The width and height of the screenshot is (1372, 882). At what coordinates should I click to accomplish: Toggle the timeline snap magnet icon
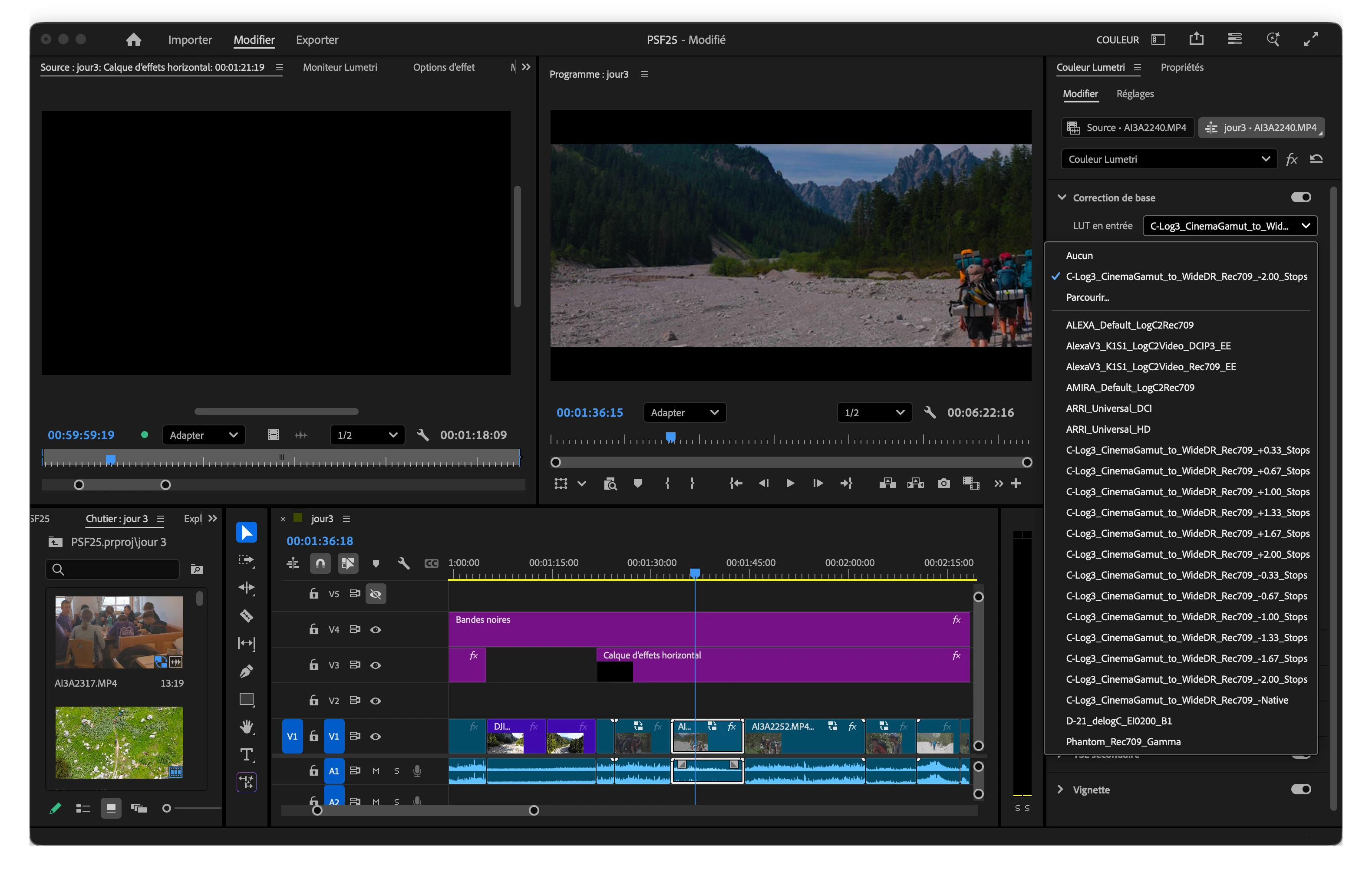320,563
